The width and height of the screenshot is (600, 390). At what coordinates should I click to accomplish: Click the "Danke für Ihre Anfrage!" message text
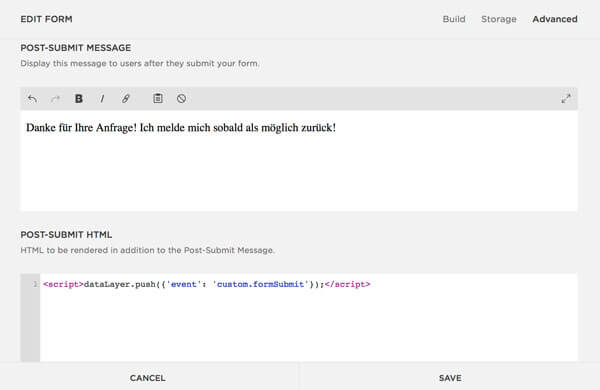coord(81,128)
